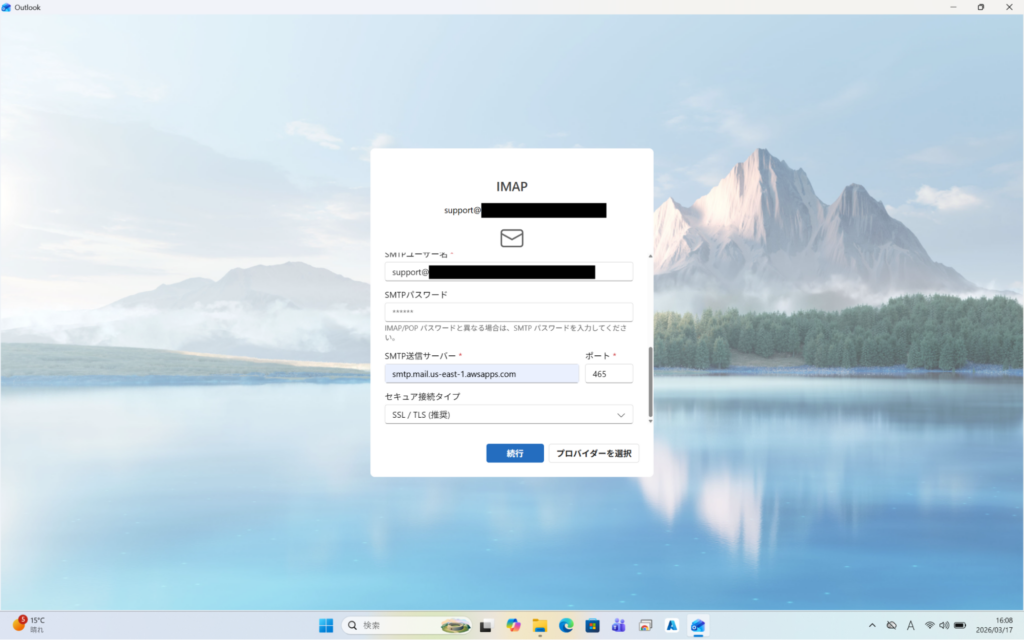
Task: Expand the system tray hidden icons chevron
Action: (x=872, y=625)
